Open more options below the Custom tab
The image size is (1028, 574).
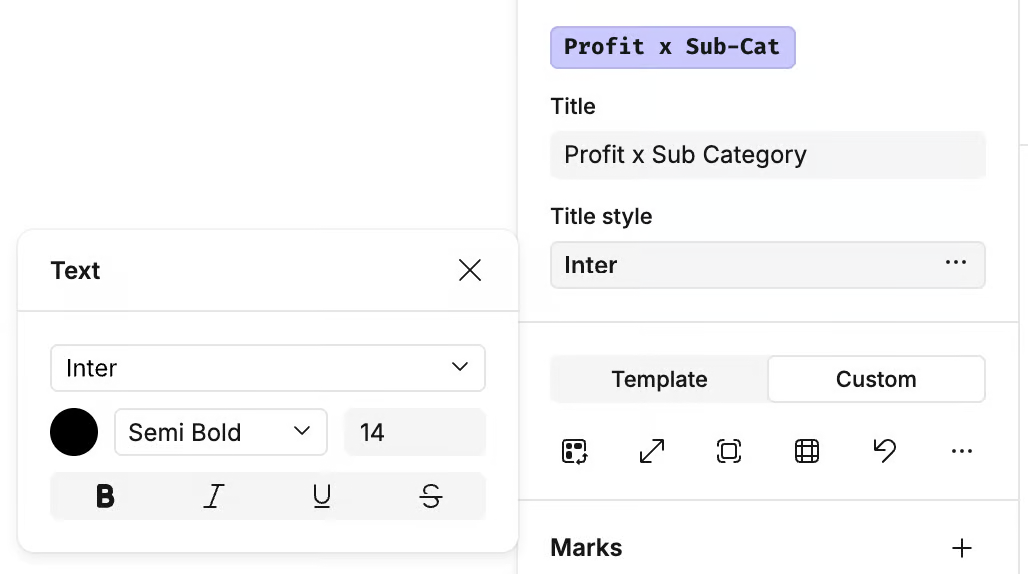coord(962,452)
